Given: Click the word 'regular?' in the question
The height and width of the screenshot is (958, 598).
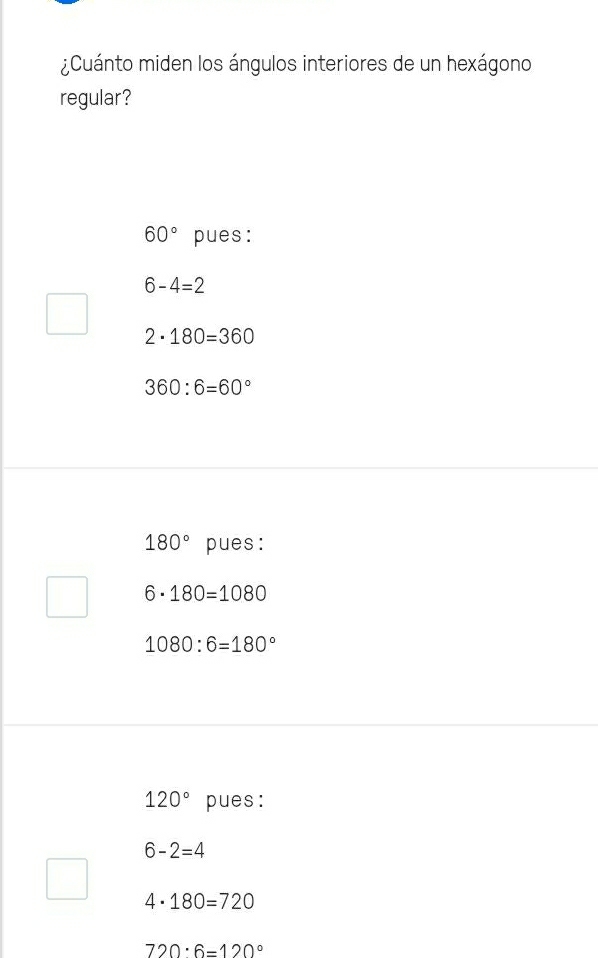Looking at the screenshot, I should pos(96,98).
